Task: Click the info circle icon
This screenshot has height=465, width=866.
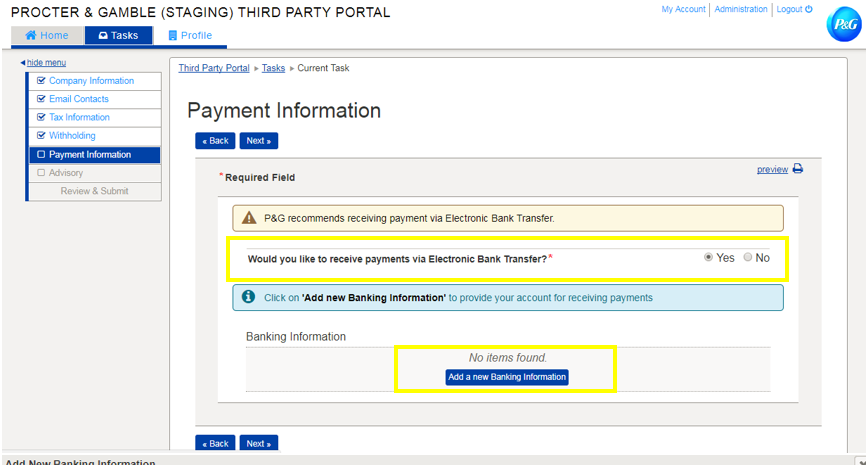Action: click(249, 297)
